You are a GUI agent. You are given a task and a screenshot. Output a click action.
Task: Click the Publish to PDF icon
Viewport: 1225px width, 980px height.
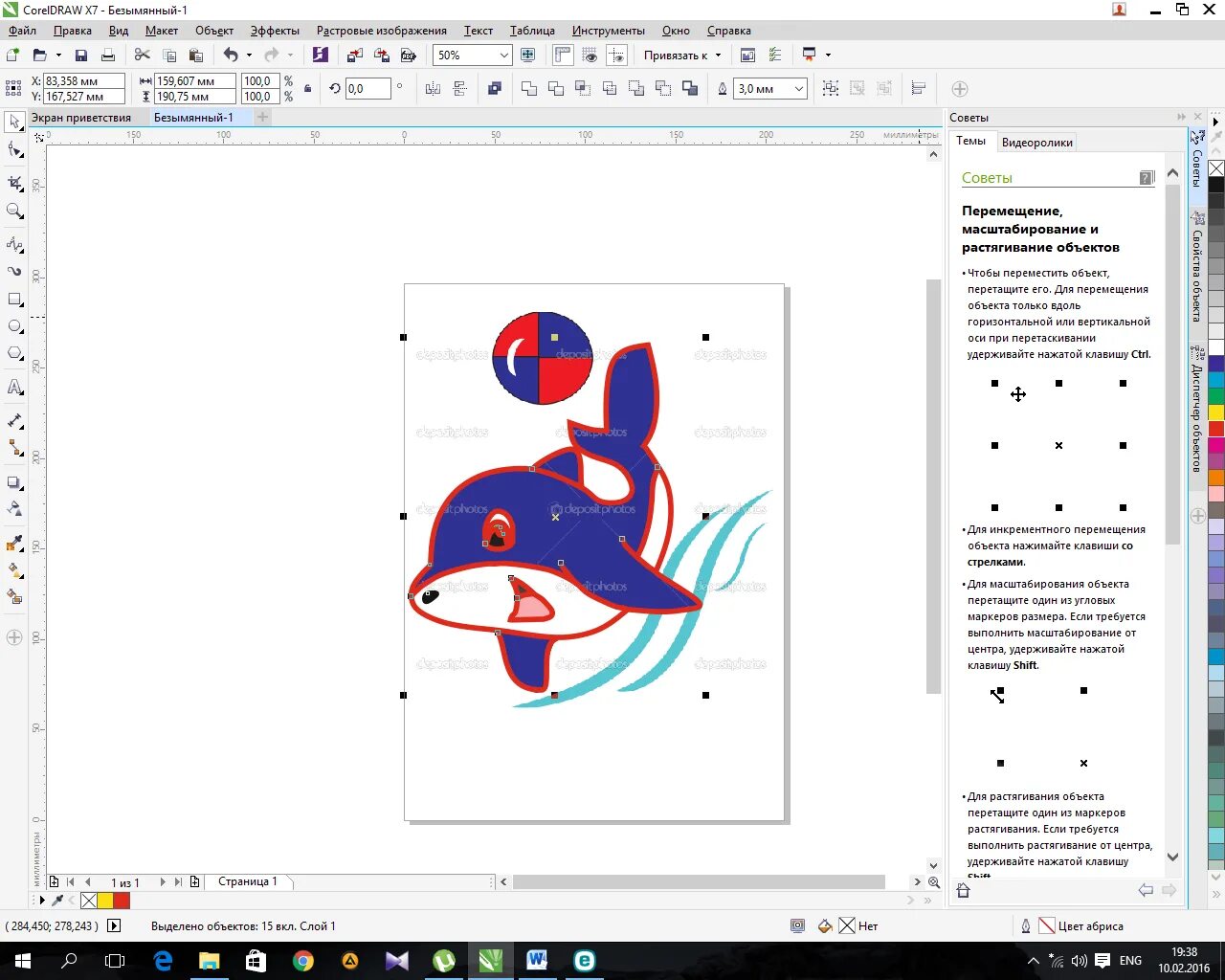409,56
